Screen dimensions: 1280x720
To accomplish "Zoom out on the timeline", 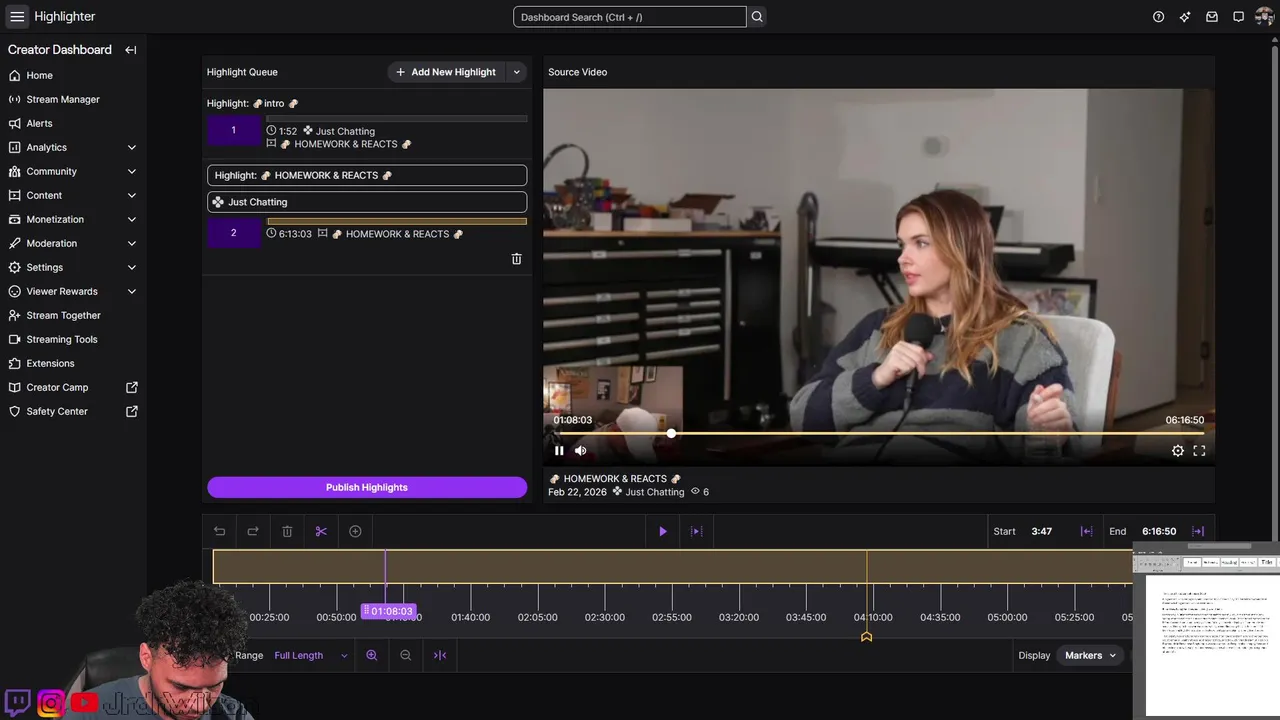I will 405,655.
